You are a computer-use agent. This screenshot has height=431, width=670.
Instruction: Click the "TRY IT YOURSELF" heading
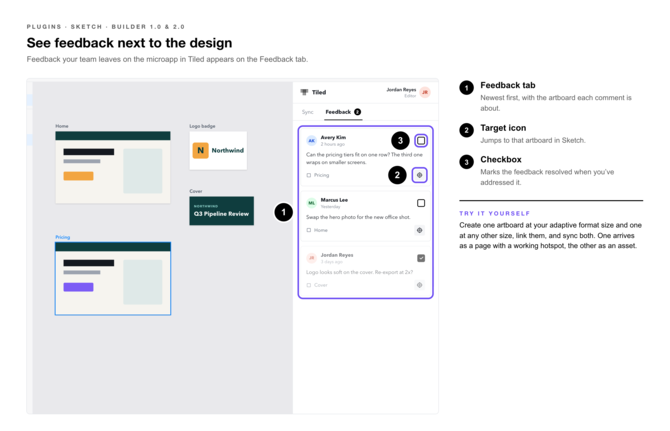coord(494,213)
